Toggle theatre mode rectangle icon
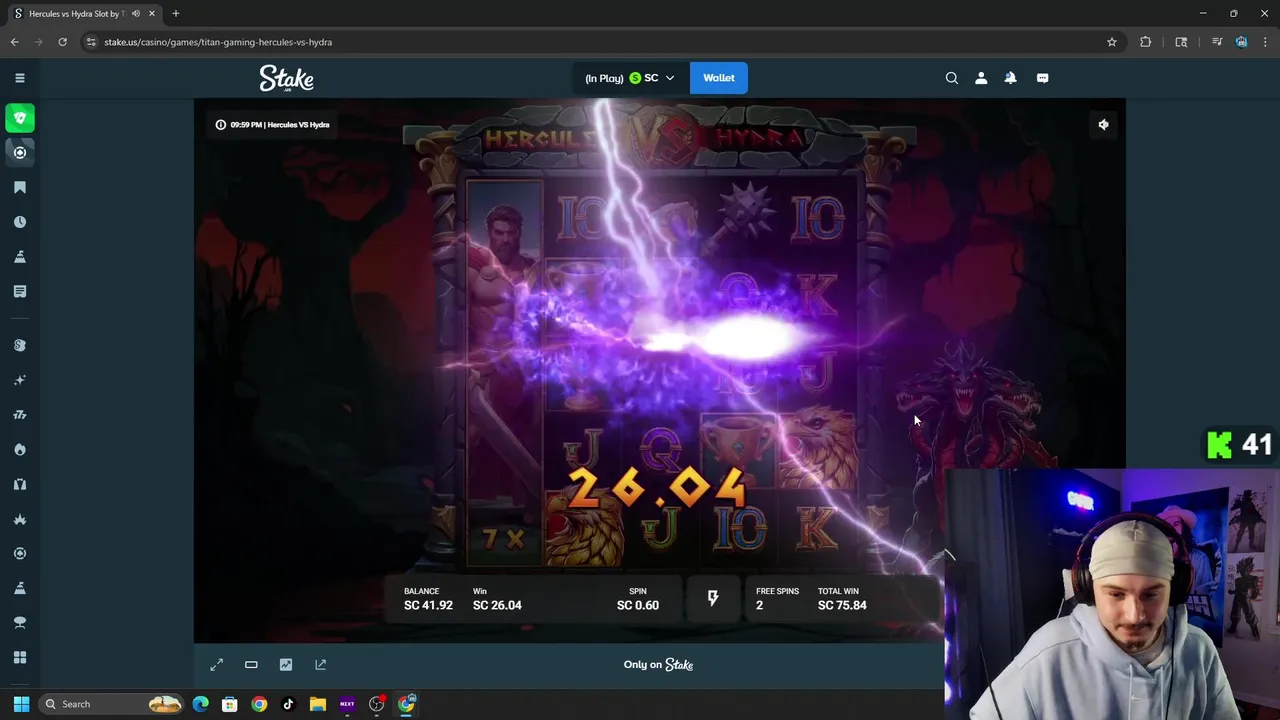1280x720 pixels. point(251,664)
